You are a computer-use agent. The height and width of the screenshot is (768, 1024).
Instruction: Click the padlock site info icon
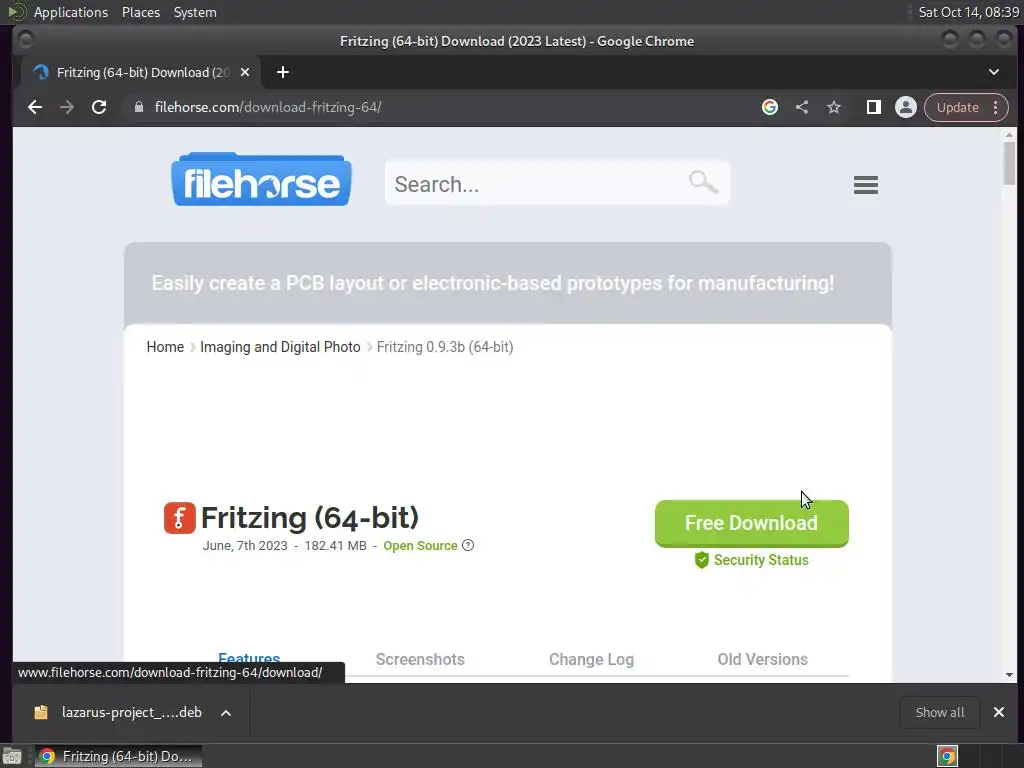(138, 108)
